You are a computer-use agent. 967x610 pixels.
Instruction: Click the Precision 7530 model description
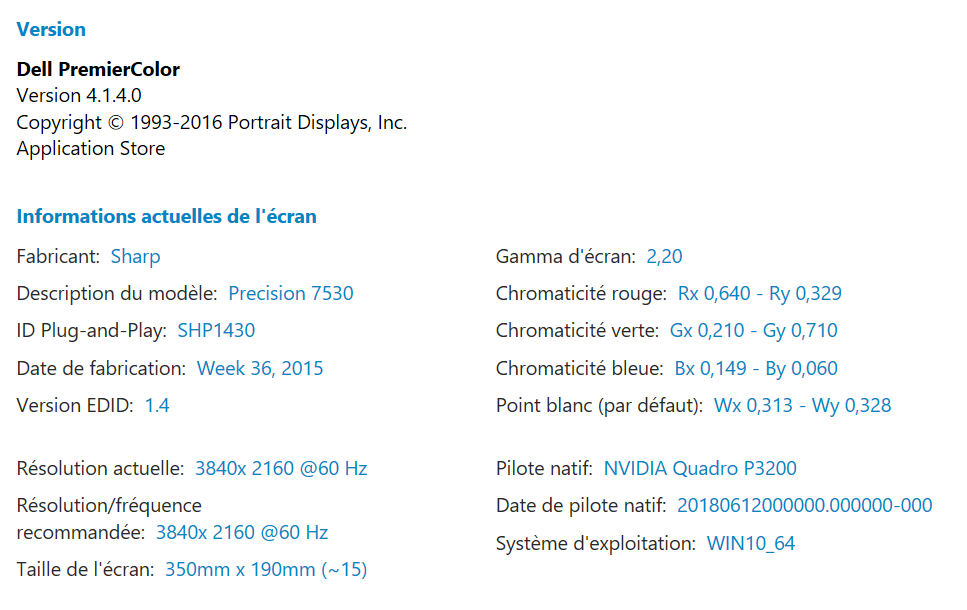click(290, 293)
